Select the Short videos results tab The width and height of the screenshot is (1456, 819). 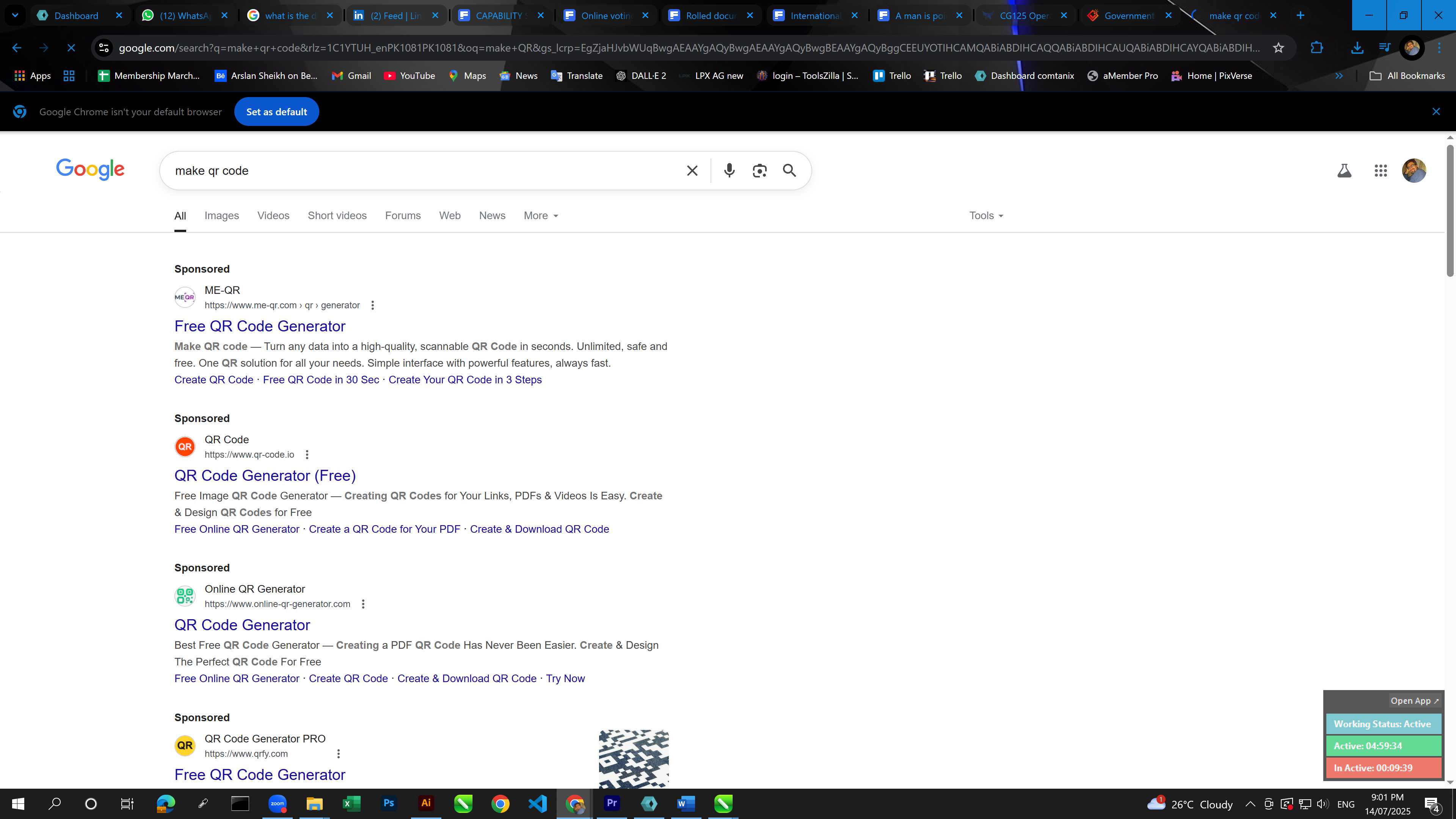(x=337, y=215)
